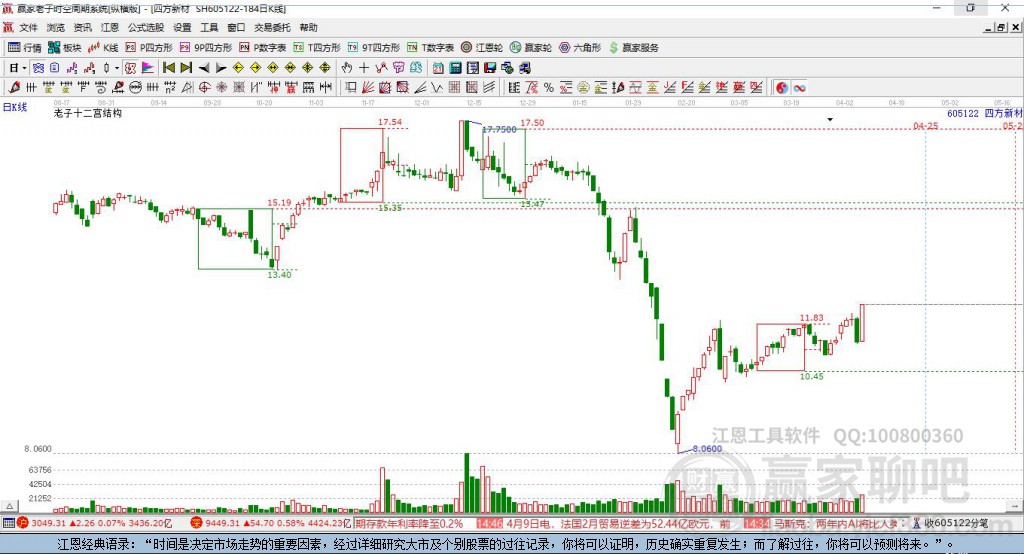Image resolution: width=1024 pixels, height=554 pixels.
Task: Expand the 日 period dropdown
Action: tap(24, 68)
